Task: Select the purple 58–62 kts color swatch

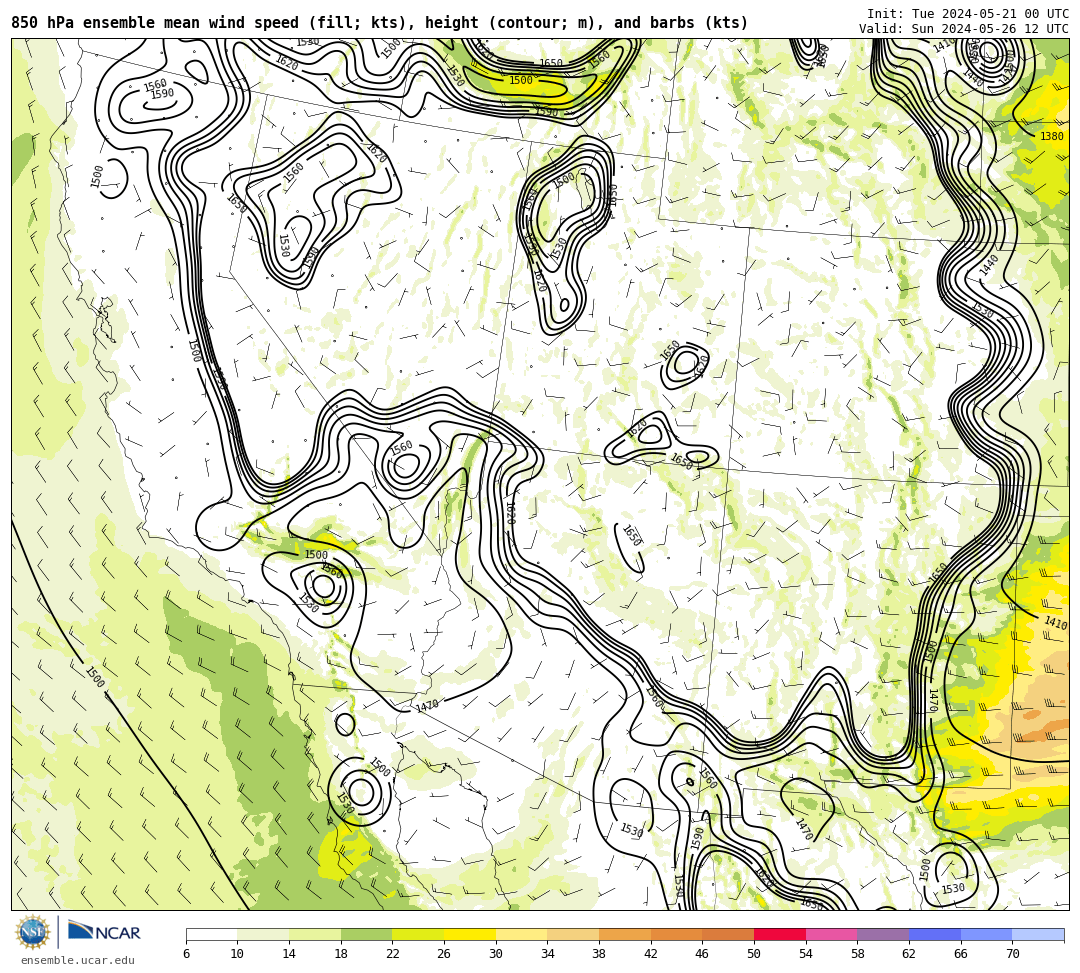Action: (x=883, y=934)
